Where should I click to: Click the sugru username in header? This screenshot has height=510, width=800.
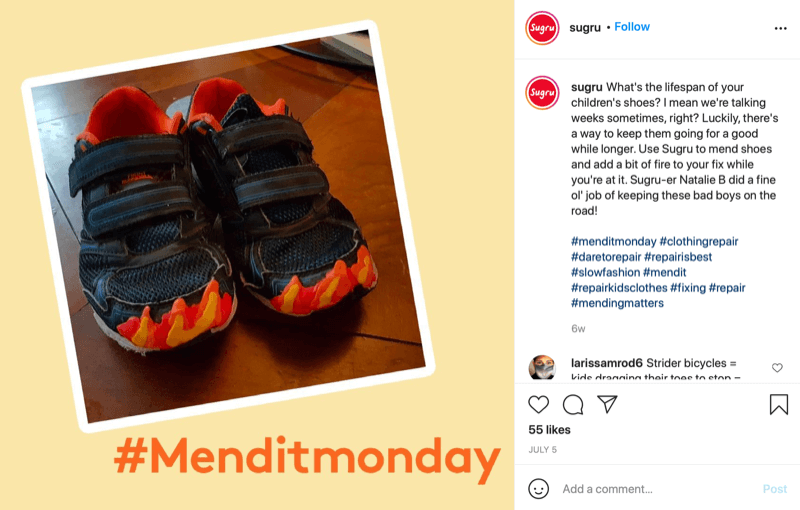point(585,28)
